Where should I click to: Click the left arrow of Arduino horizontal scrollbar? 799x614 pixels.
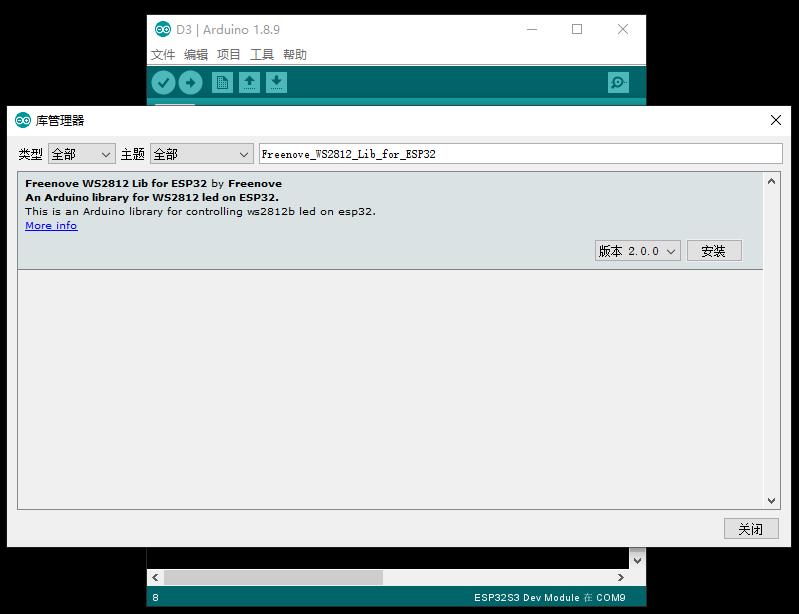coord(155,577)
